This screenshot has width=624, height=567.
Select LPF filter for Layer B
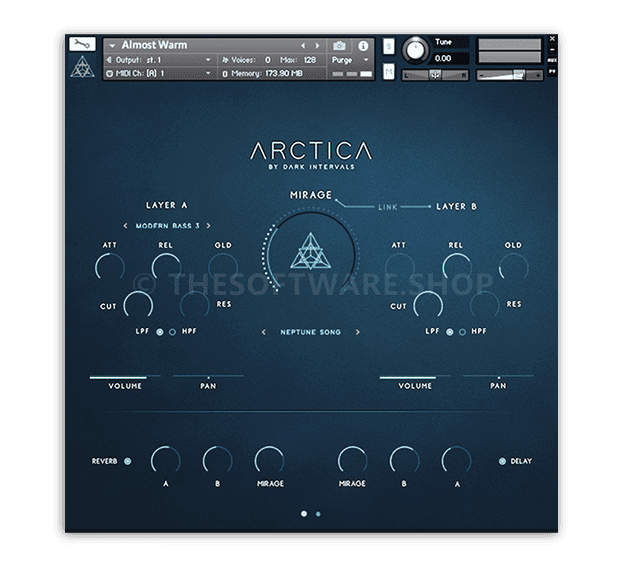point(450,332)
